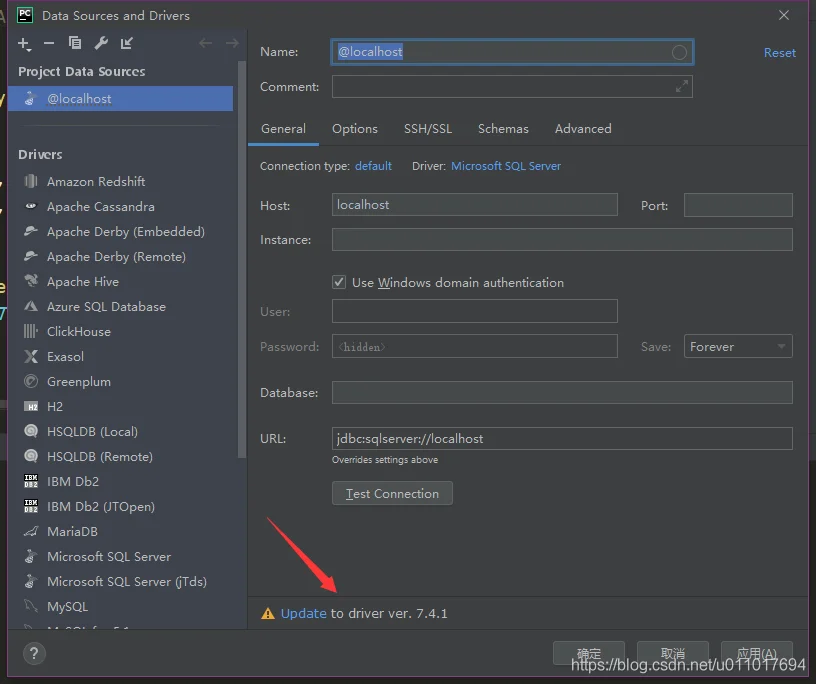Expand the Comment field using its expand icon

pyautogui.click(x=682, y=86)
